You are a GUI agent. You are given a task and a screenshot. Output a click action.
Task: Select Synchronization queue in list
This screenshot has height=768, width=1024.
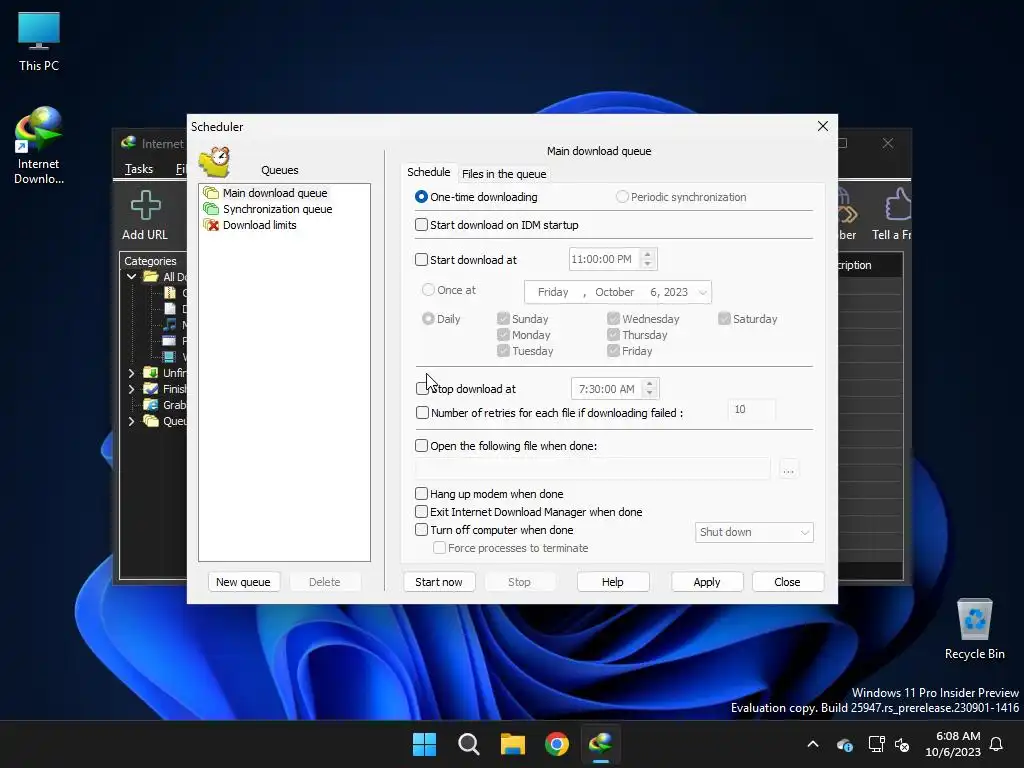pyautogui.click(x=278, y=209)
